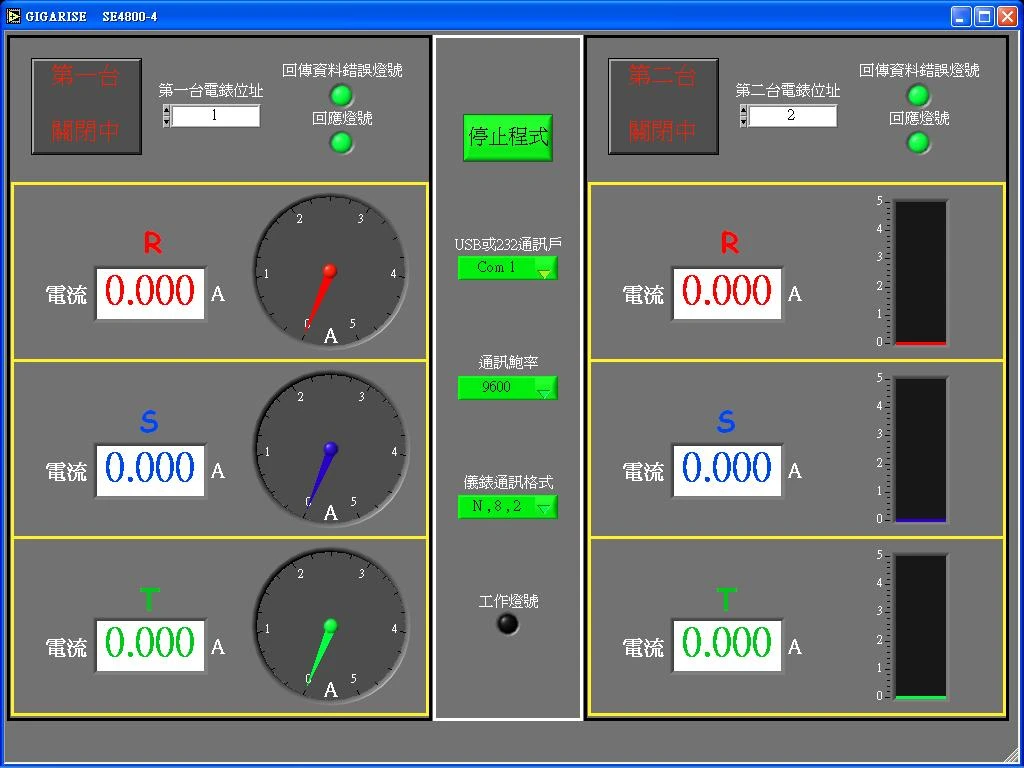Close the GIGARISE window

(1007, 16)
